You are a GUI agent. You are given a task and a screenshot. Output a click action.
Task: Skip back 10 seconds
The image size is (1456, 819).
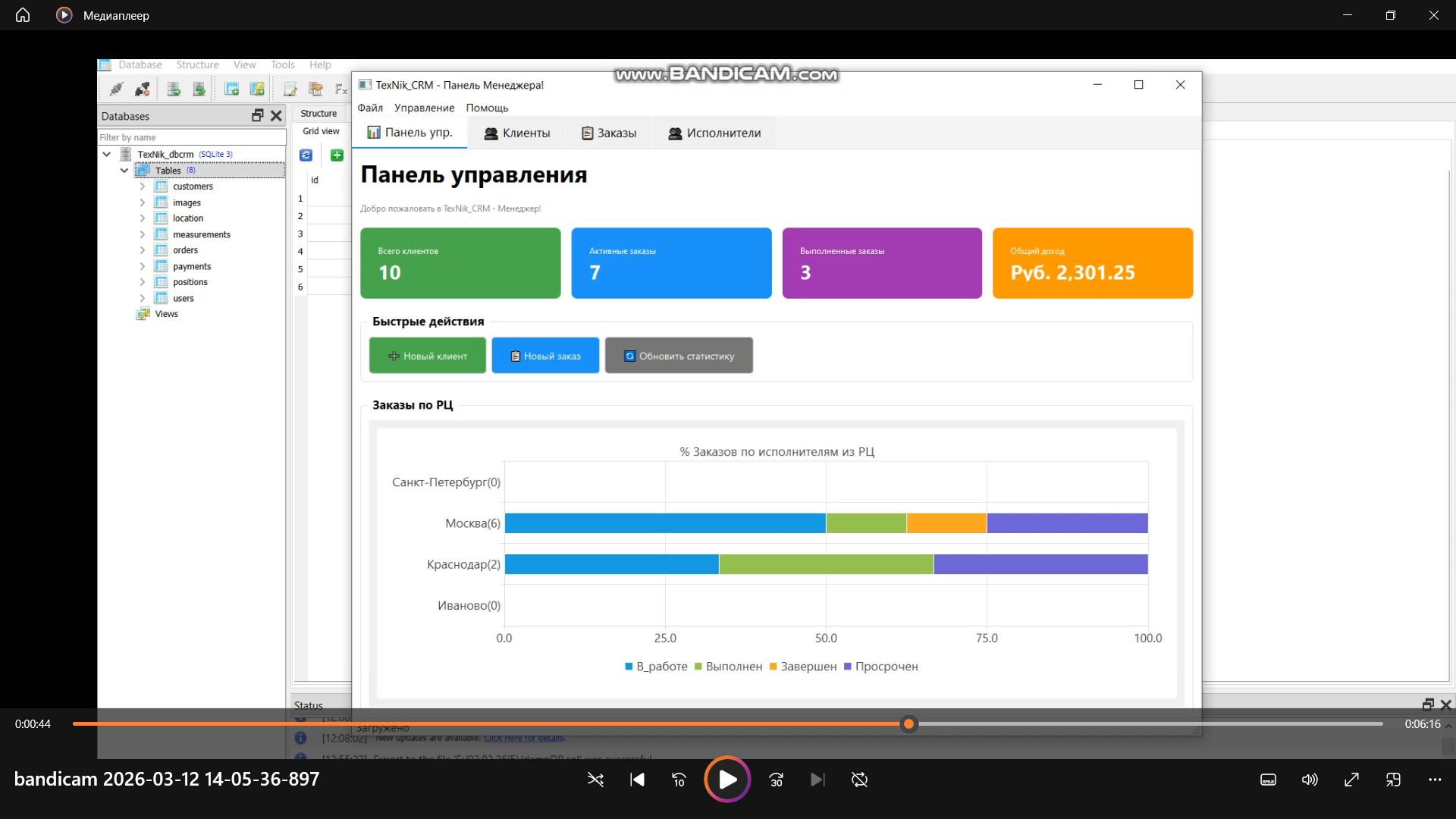coord(679,780)
